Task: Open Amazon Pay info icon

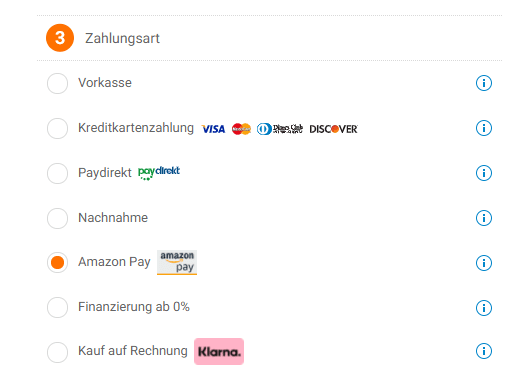Action: 483,263
